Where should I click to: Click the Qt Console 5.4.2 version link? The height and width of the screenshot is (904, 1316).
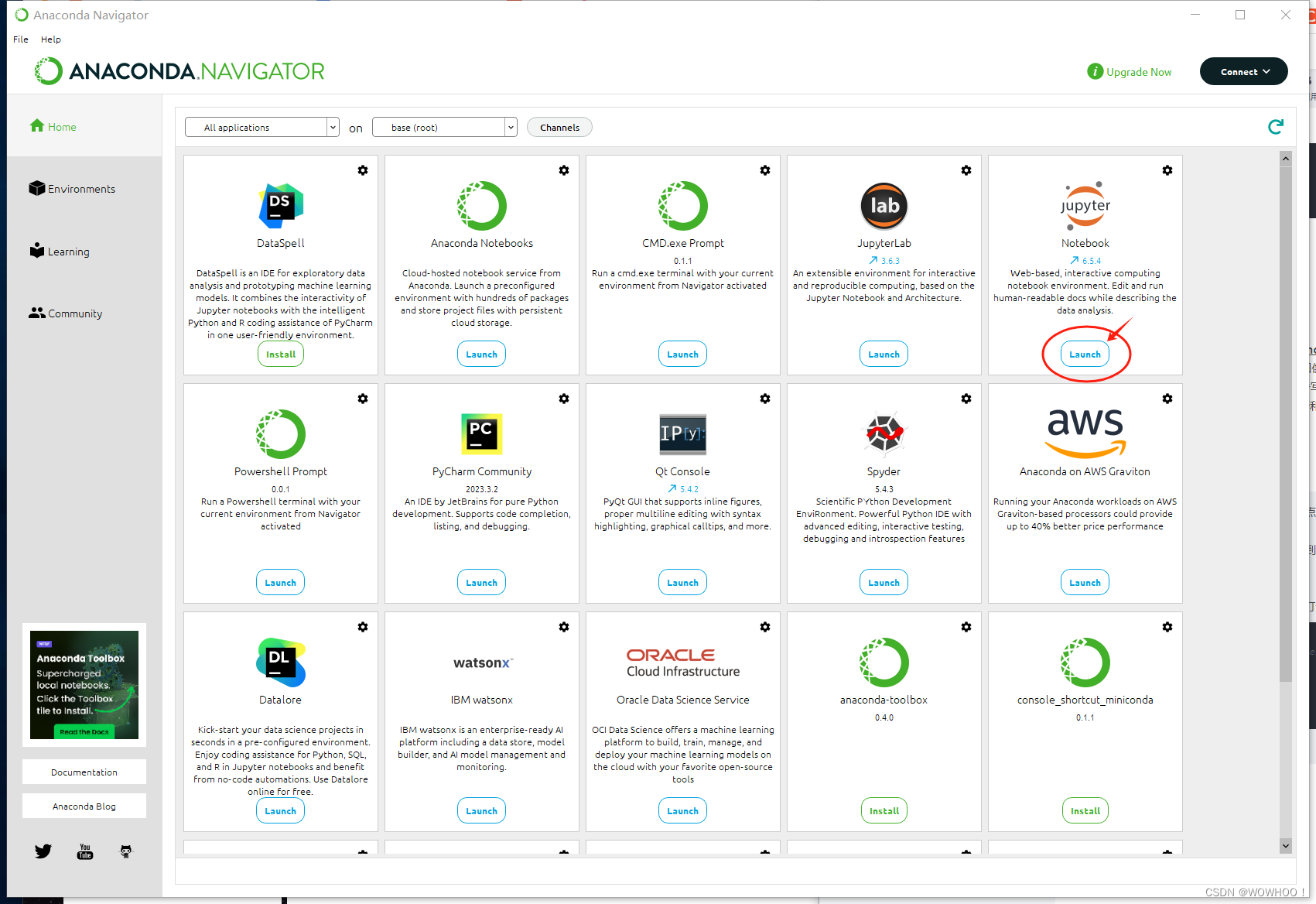tap(683, 489)
